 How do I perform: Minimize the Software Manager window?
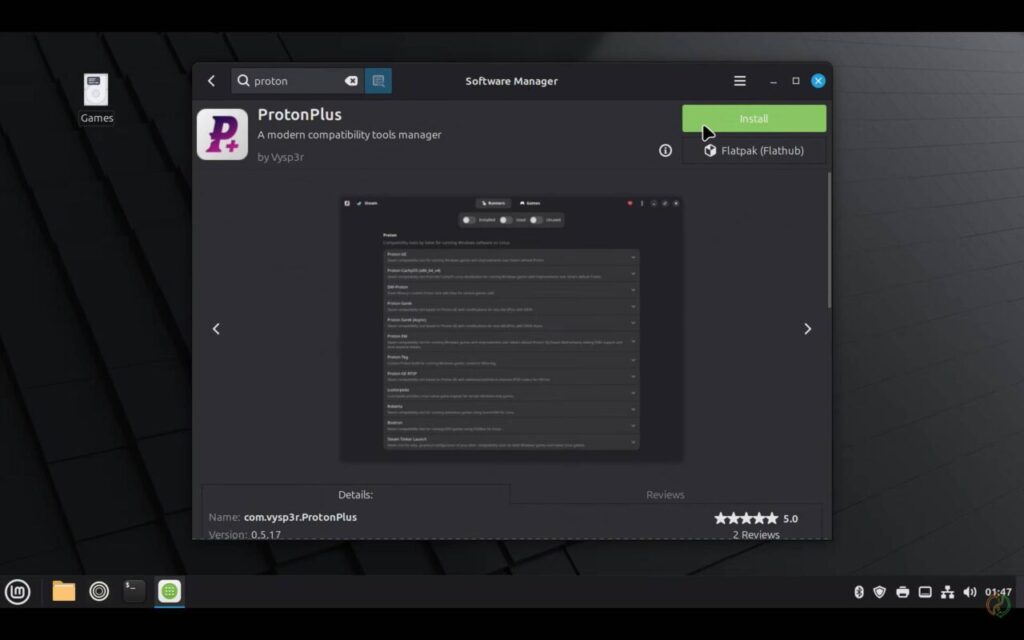pyautogui.click(x=773, y=81)
